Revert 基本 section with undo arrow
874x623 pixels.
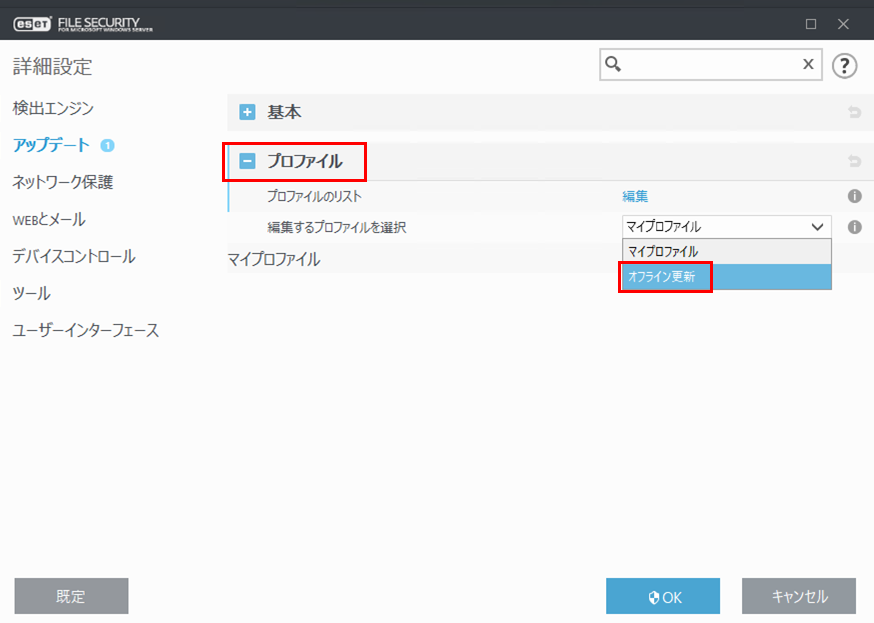click(x=854, y=113)
